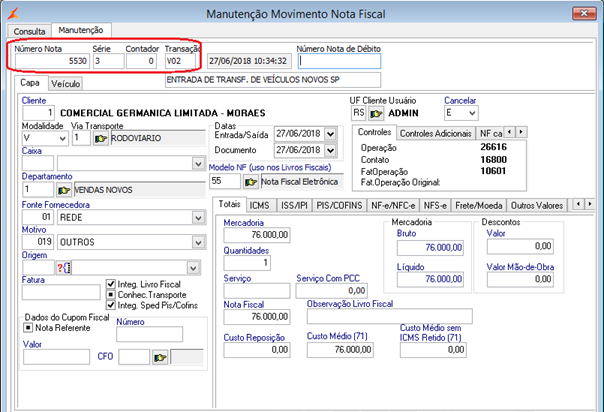
Task: Click the Cupom Fiscal Número field
Action: [x=149, y=335]
